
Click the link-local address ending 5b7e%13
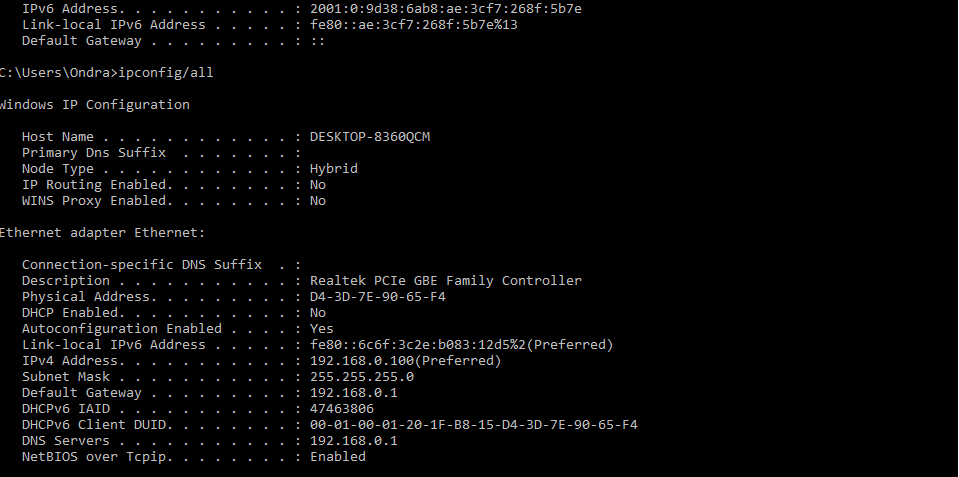click(x=413, y=25)
